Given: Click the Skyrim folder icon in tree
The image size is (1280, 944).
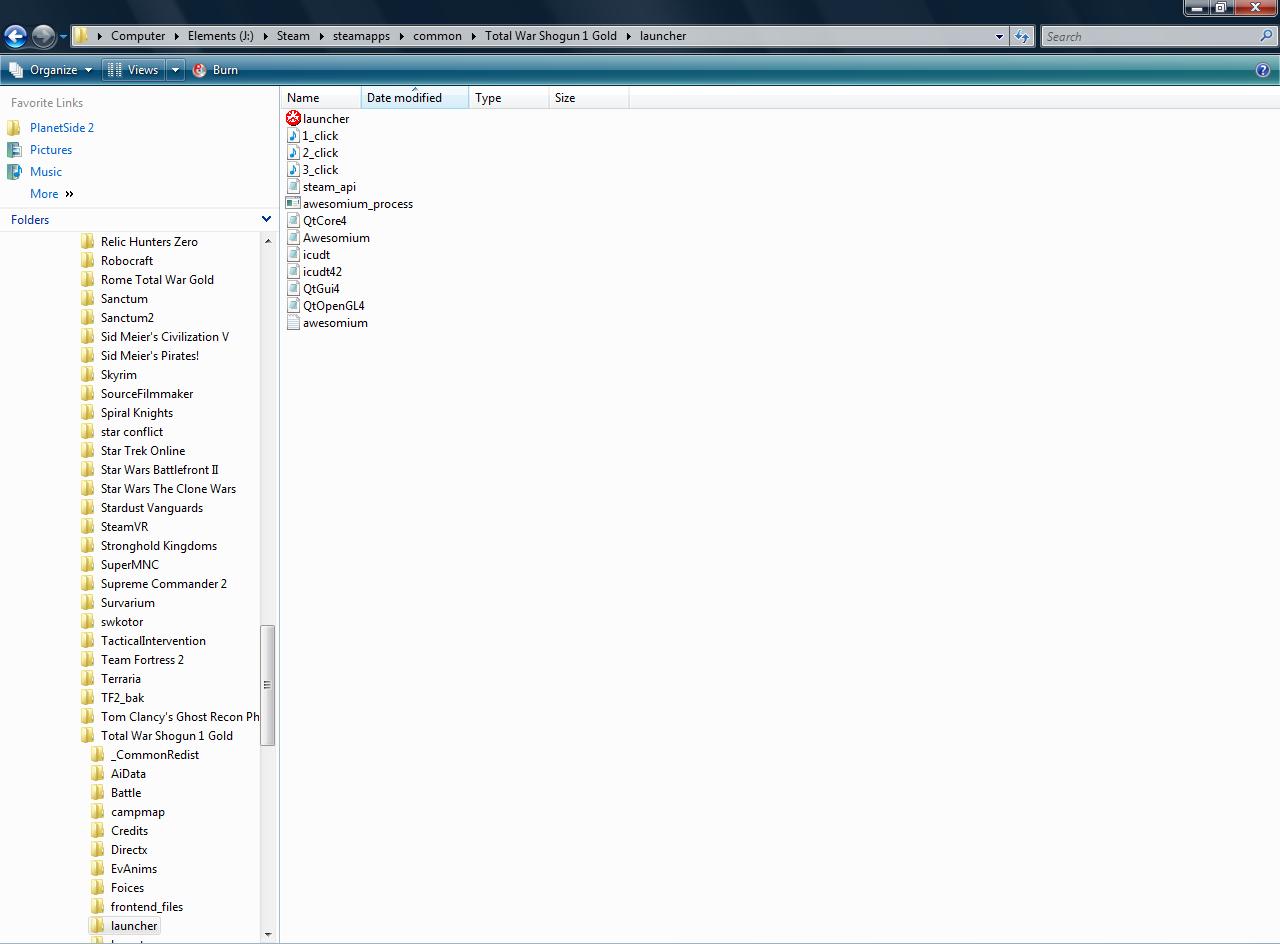Looking at the screenshot, I should point(88,375).
